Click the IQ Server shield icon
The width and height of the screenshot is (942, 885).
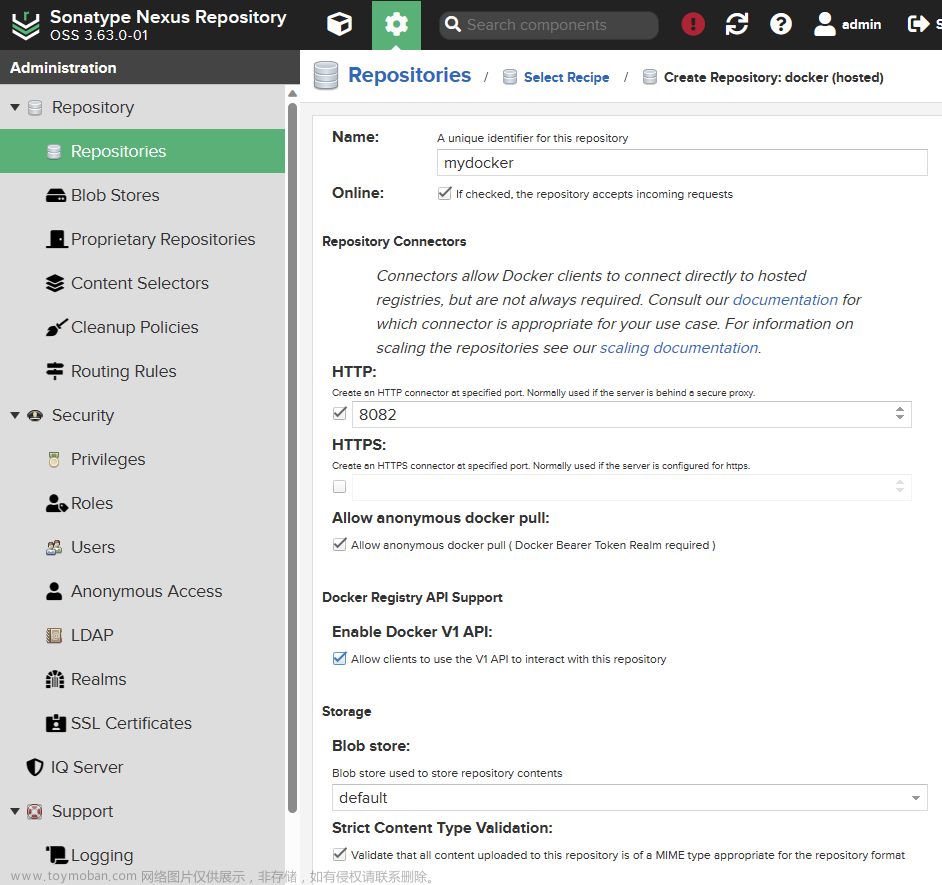click(35, 767)
